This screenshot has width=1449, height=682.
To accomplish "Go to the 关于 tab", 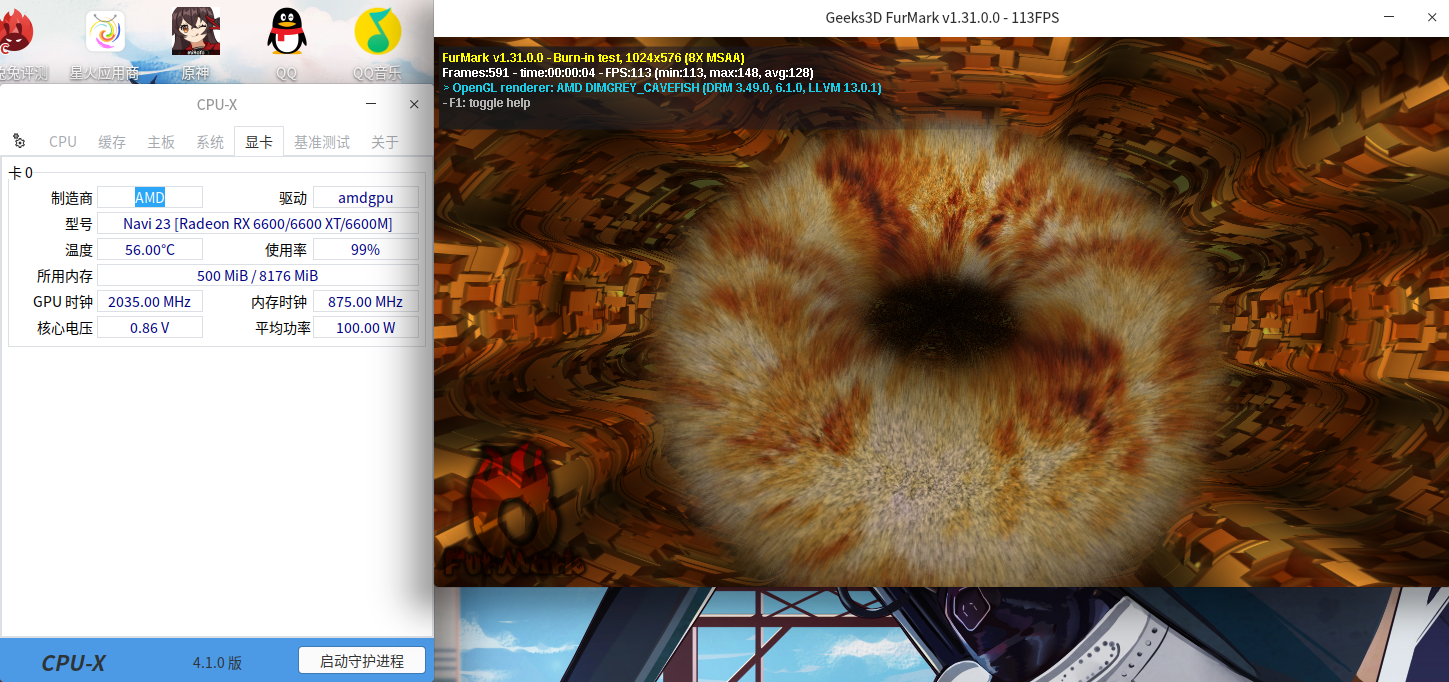I will (385, 142).
